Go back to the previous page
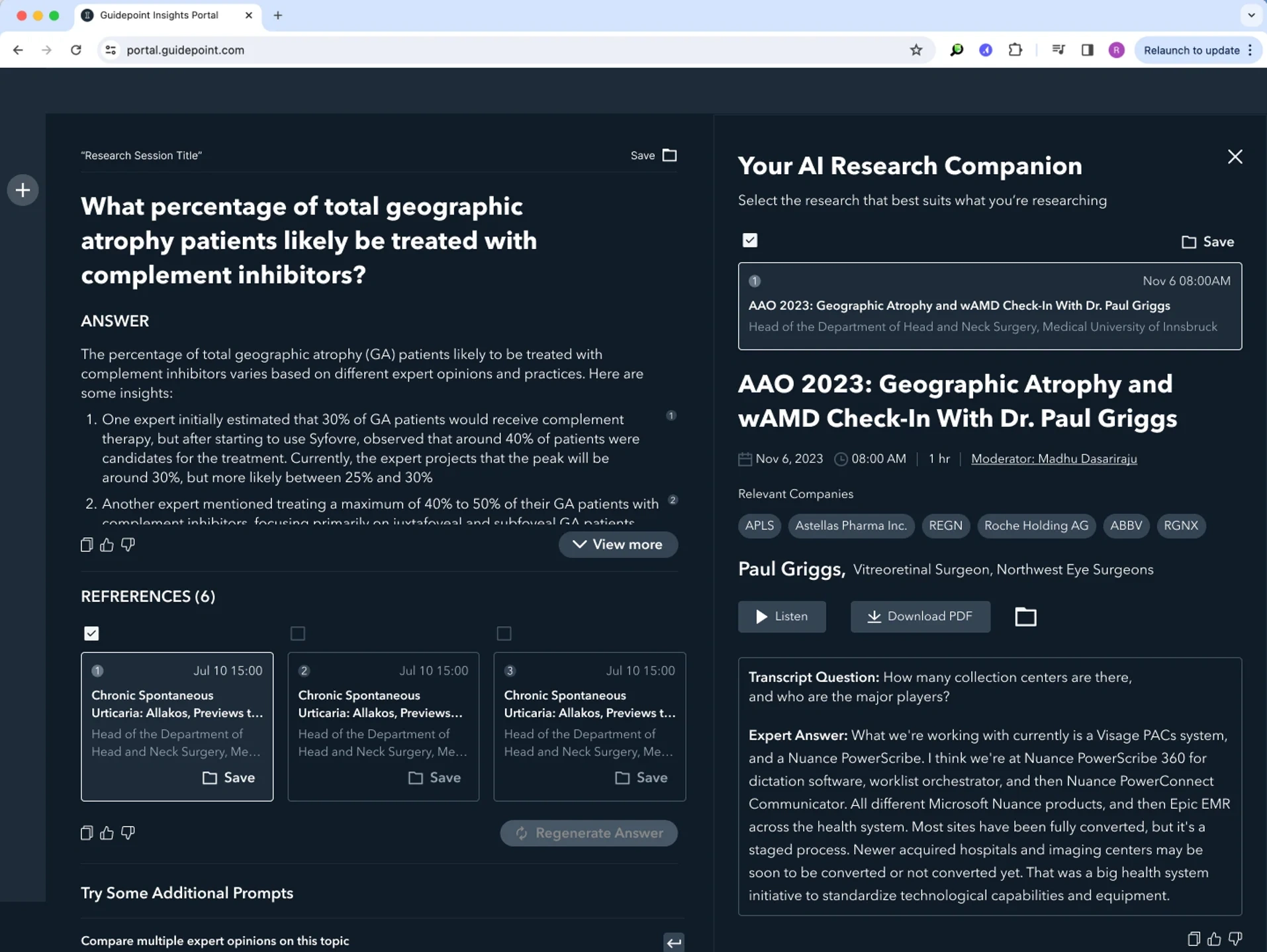 pyautogui.click(x=18, y=50)
